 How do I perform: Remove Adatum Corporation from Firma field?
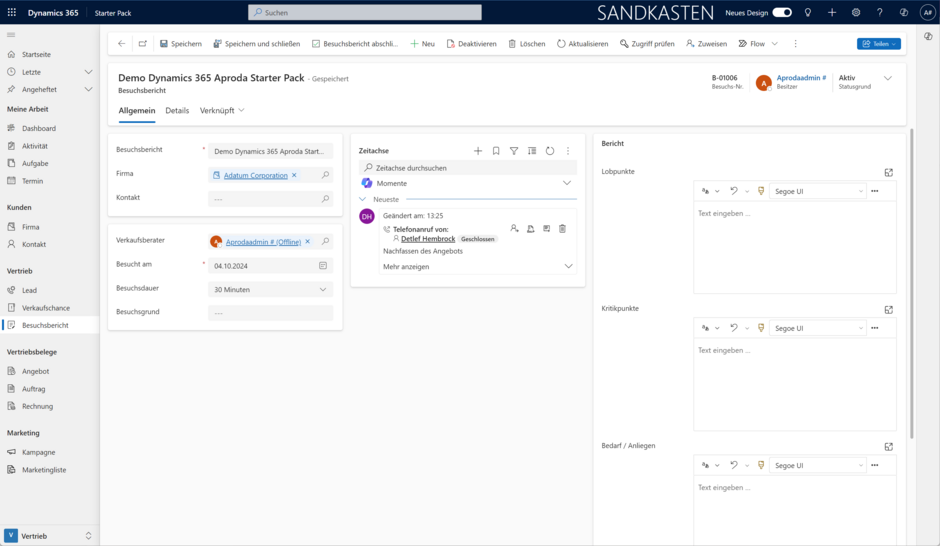pos(294,175)
